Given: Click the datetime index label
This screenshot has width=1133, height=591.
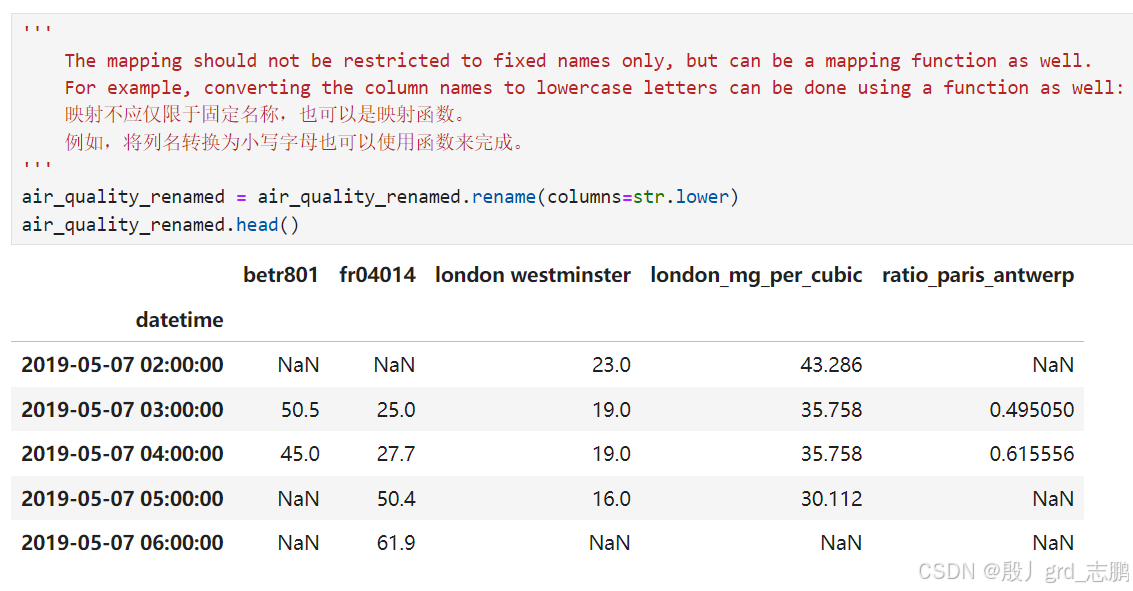Looking at the screenshot, I should (179, 320).
